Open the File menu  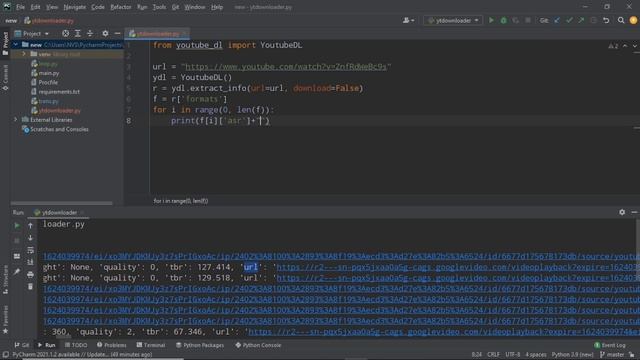pyautogui.click(x=20, y=7)
